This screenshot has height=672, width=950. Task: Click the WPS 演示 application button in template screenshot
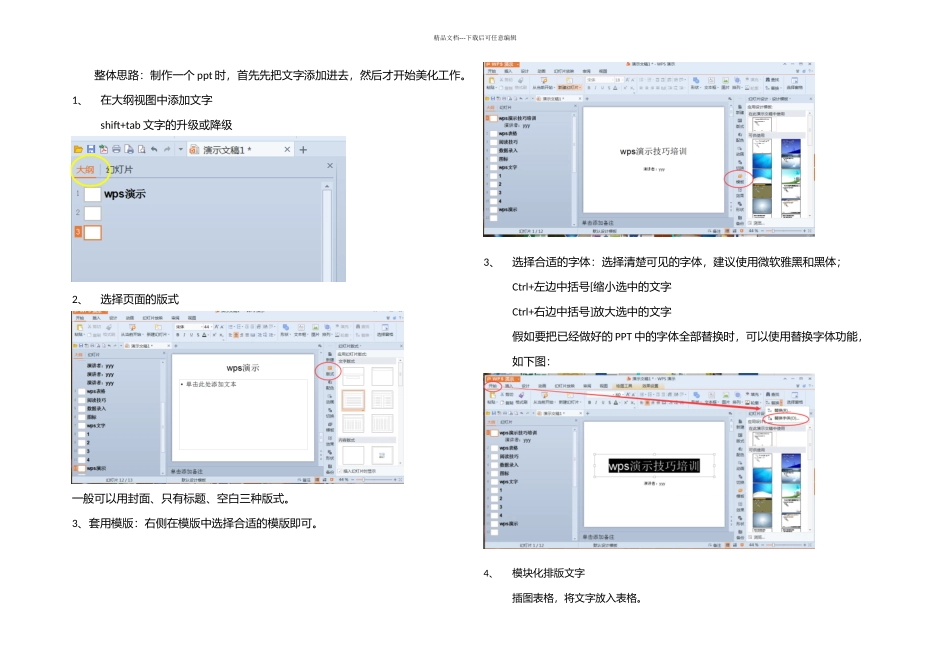tap(502, 64)
